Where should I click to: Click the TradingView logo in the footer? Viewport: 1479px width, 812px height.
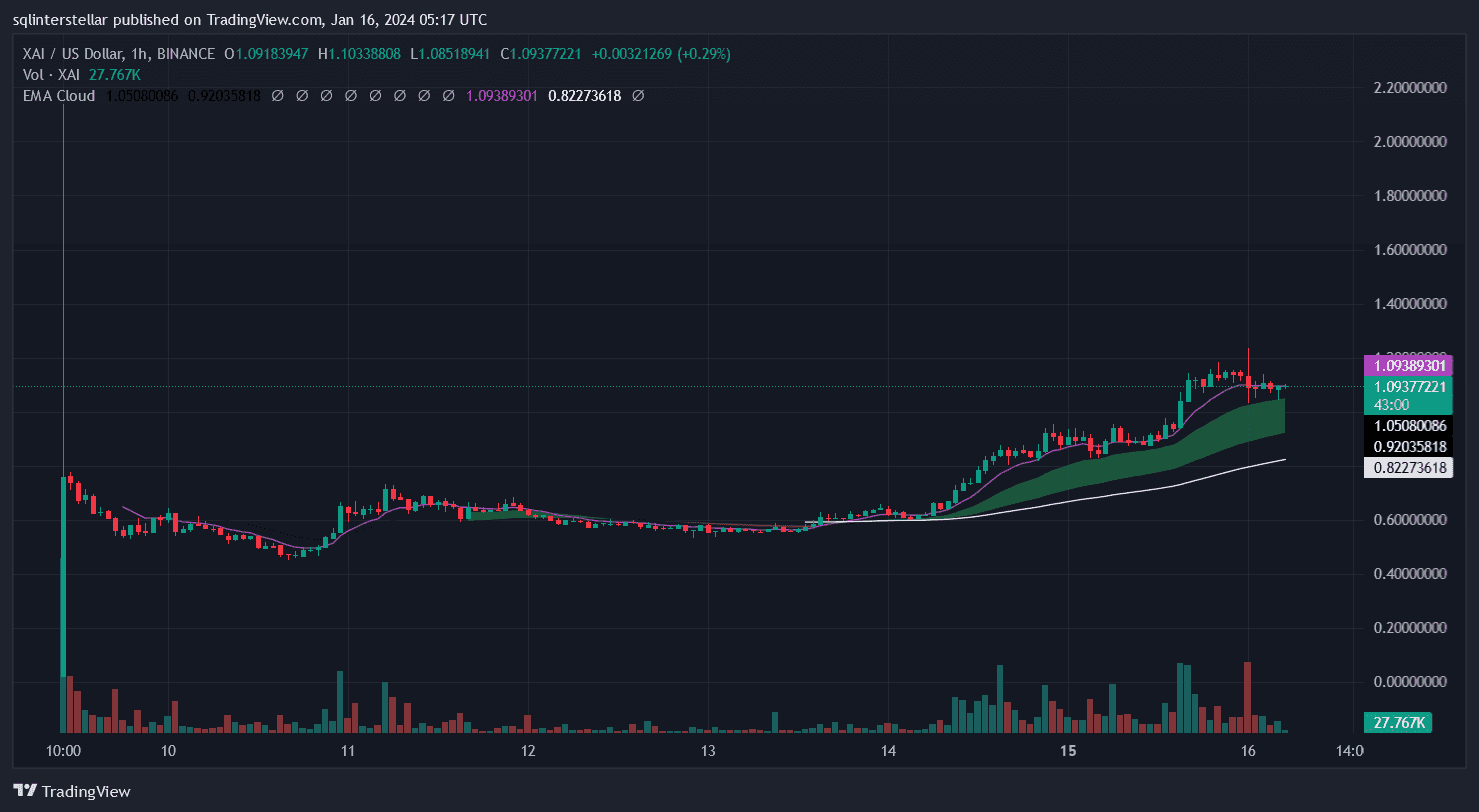(71, 791)
